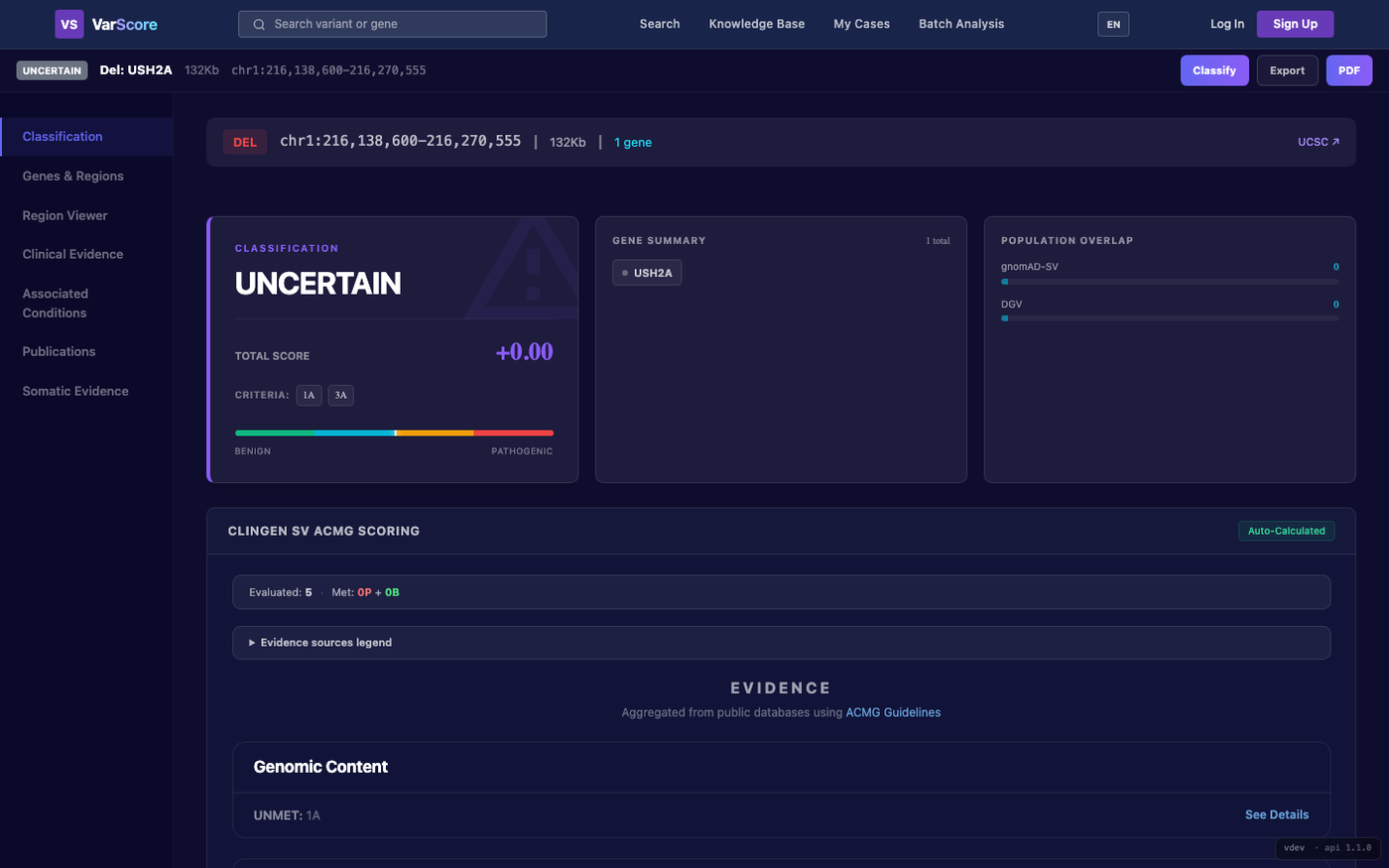Viewport: 1389px width, 868px height.
Task: Open Publications in the sidebar
Action: tap(86, 351)
